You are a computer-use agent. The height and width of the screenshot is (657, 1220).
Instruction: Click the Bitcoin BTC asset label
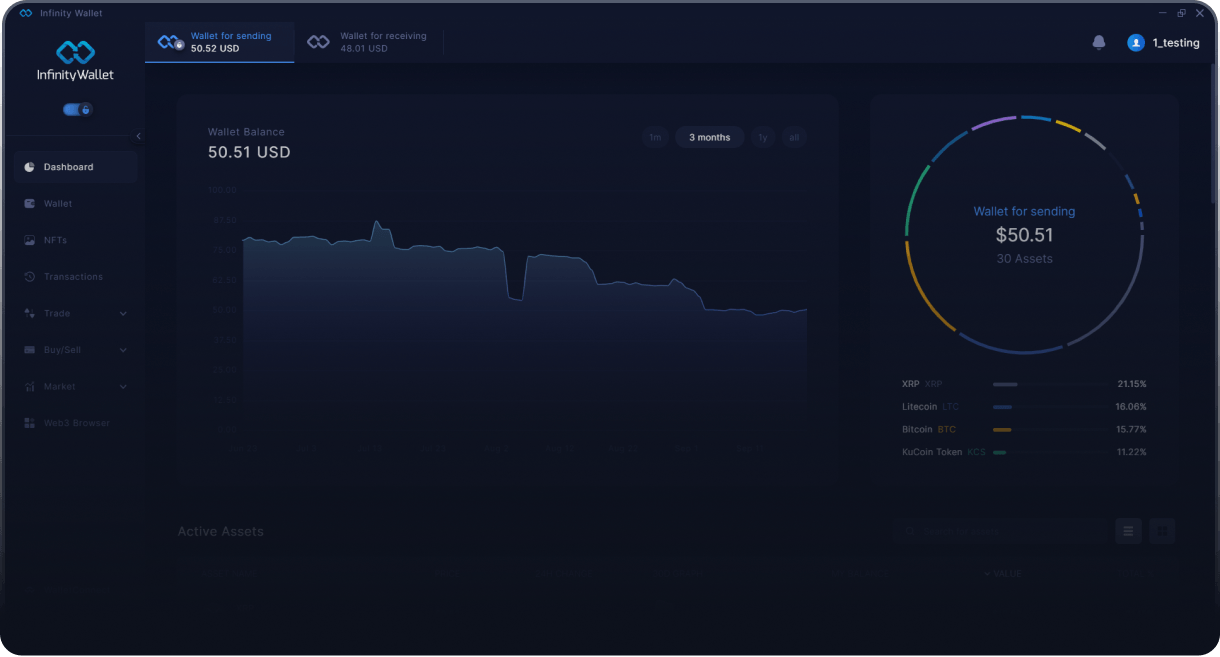929,430
